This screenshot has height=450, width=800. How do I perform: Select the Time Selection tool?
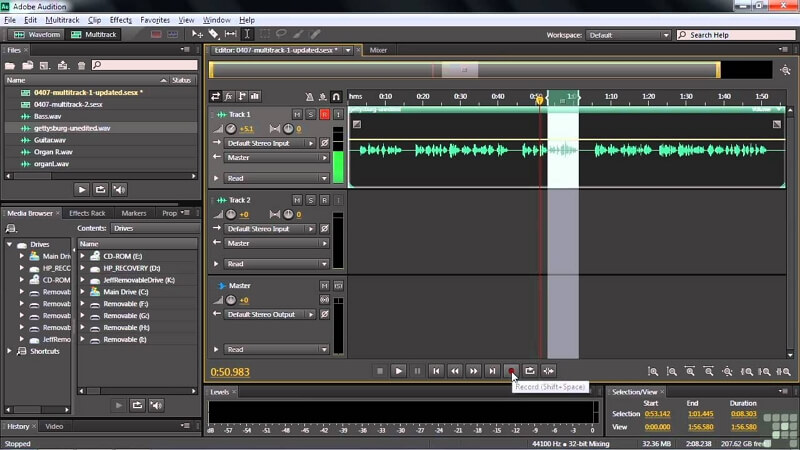247,34
